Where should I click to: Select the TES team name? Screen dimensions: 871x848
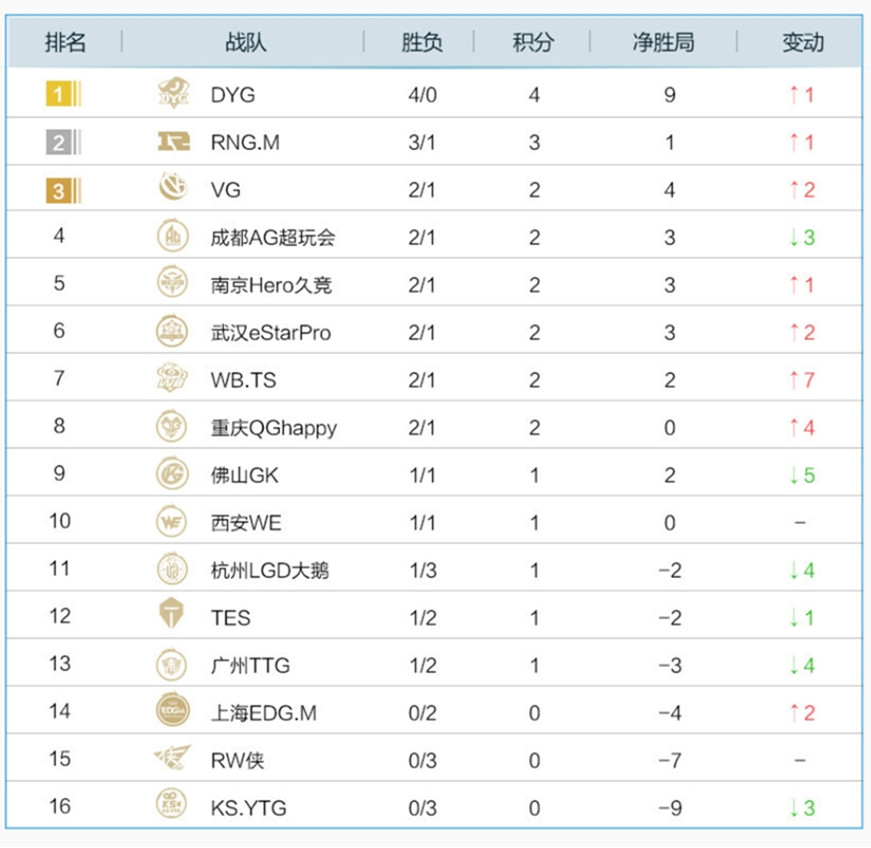pyautogui.click(x=231, y=618)
